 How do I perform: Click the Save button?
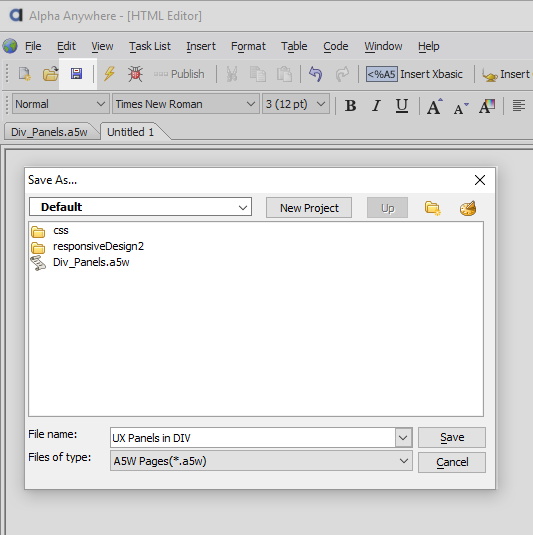[452, 437]
